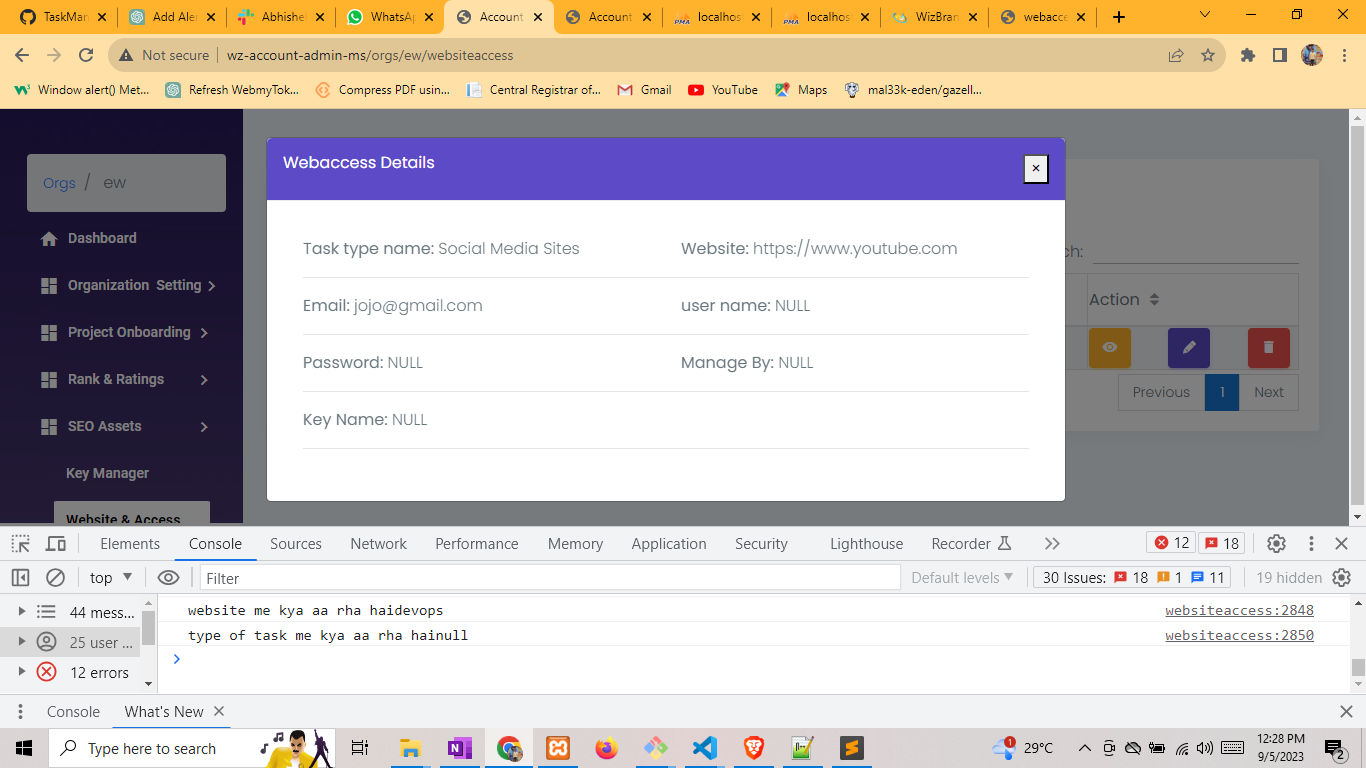Toggle the console sidebar icon

pos(20,578)
